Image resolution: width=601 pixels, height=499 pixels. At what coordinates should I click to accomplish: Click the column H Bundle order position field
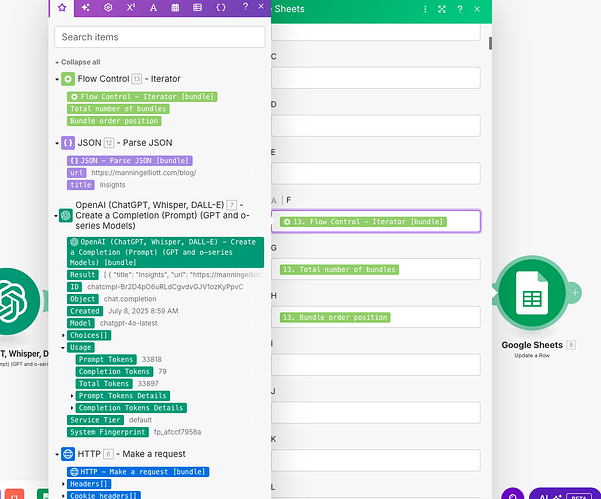coord(376,317)
